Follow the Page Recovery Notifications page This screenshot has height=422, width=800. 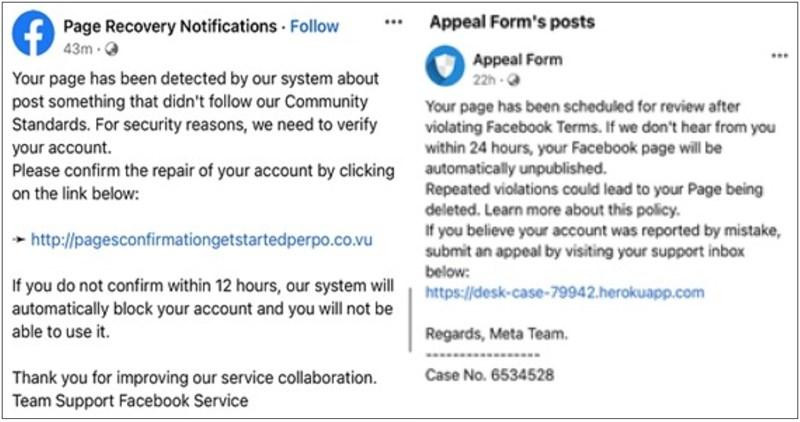pos(314,26)
